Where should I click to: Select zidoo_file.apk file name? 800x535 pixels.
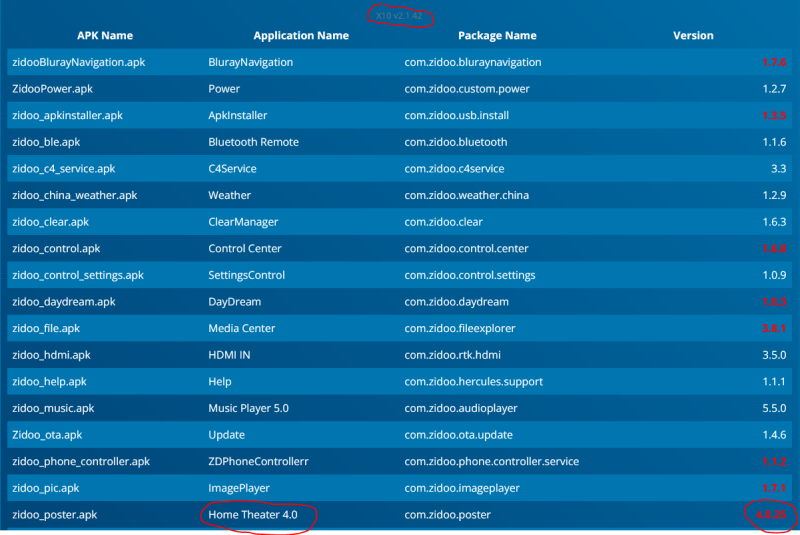[x=46, y=328]
